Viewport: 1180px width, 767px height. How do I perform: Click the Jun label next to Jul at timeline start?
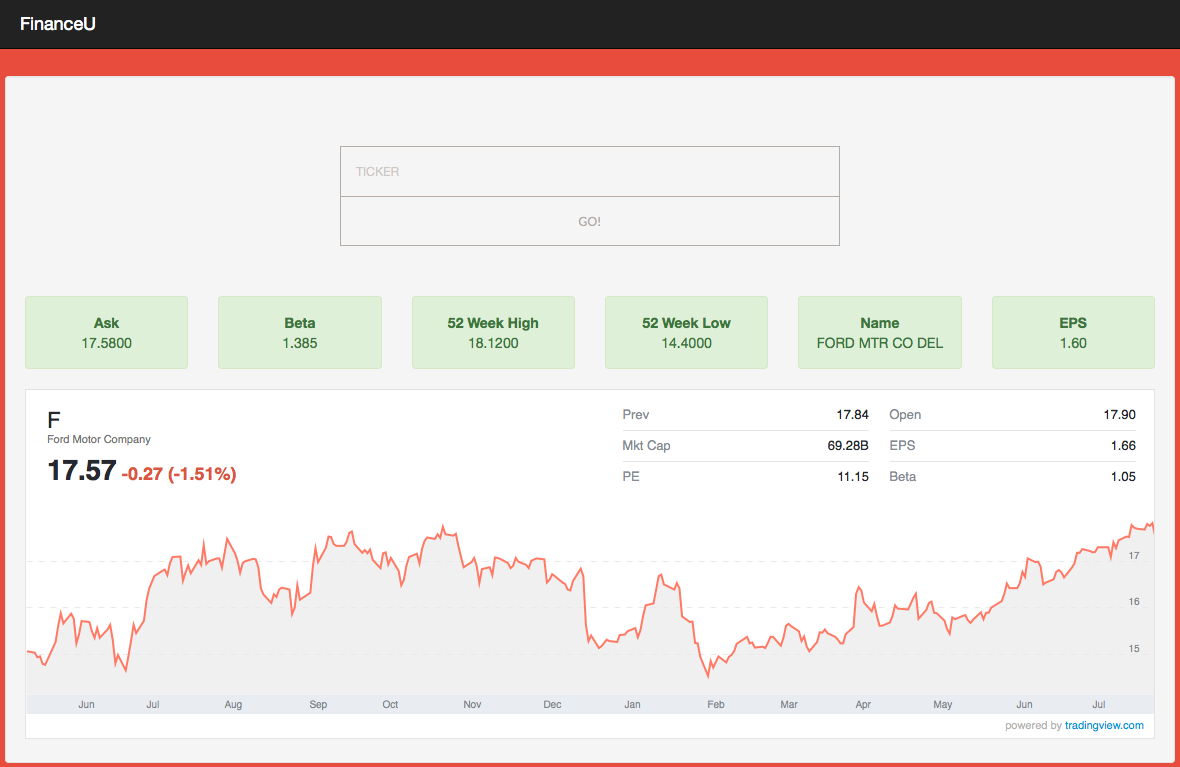[87, 705]
